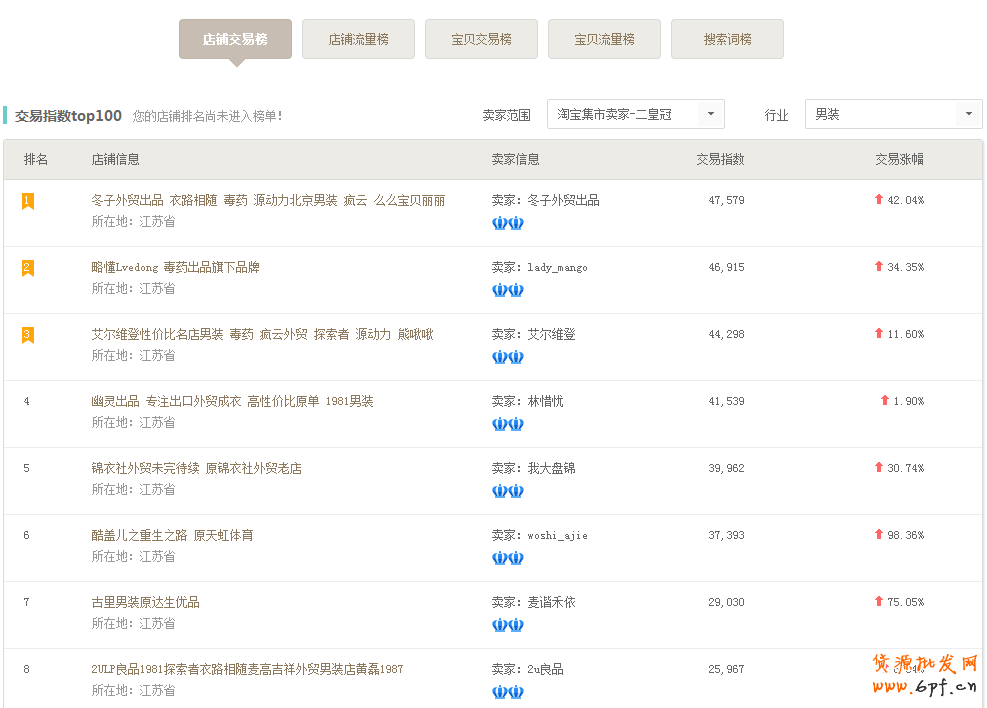Select the 男装 industry combo box

(880, 115)
